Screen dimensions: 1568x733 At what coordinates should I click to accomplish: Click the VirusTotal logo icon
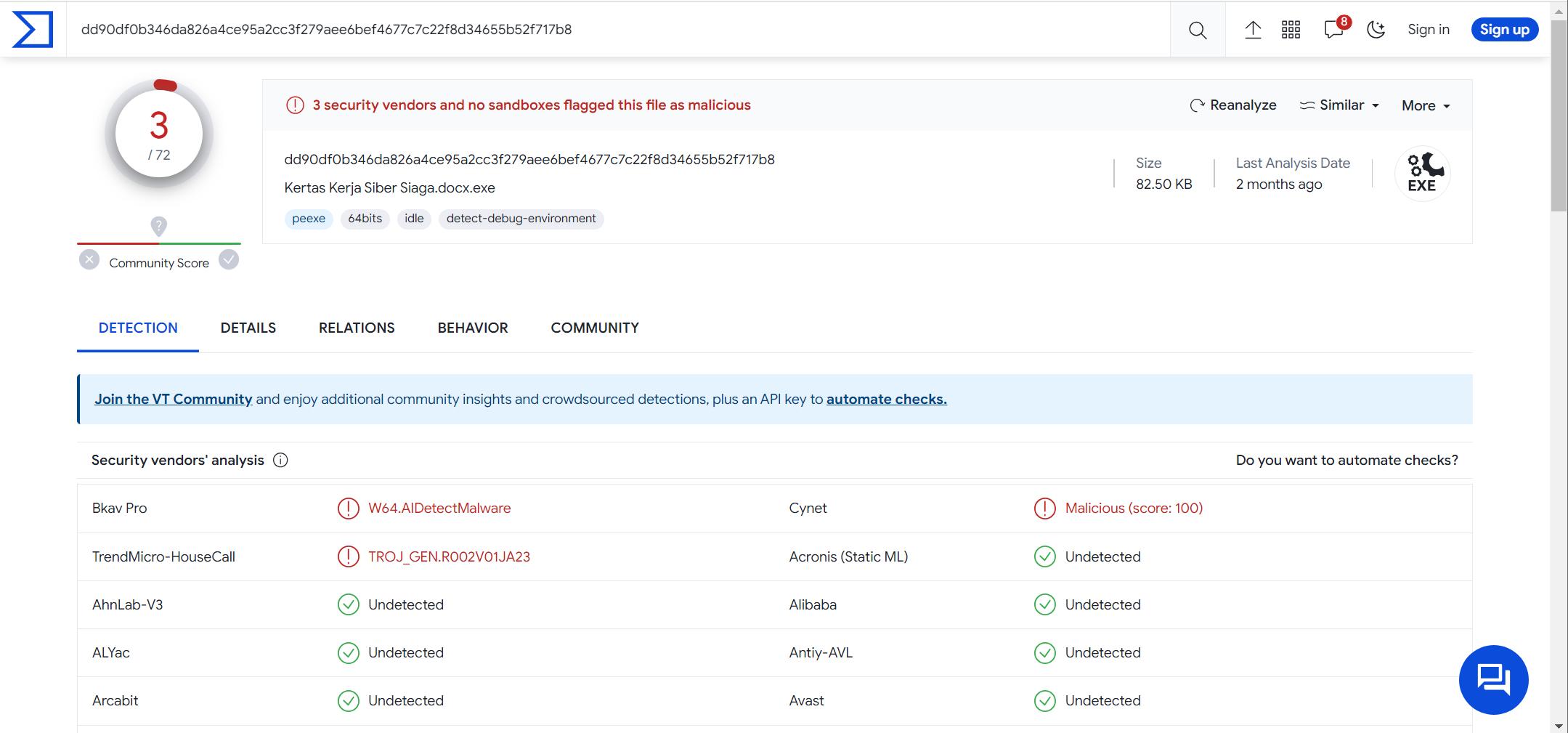[33, 30]
